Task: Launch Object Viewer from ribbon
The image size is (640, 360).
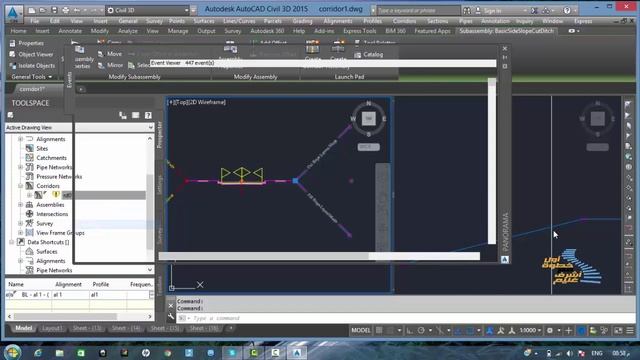Action: 31,54
